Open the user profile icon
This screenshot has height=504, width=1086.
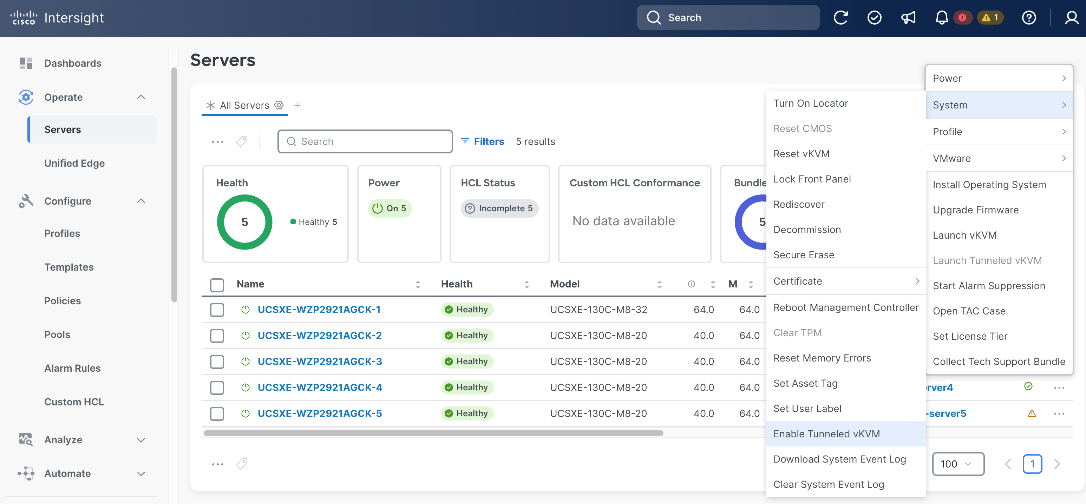[x=1071, y=18]
